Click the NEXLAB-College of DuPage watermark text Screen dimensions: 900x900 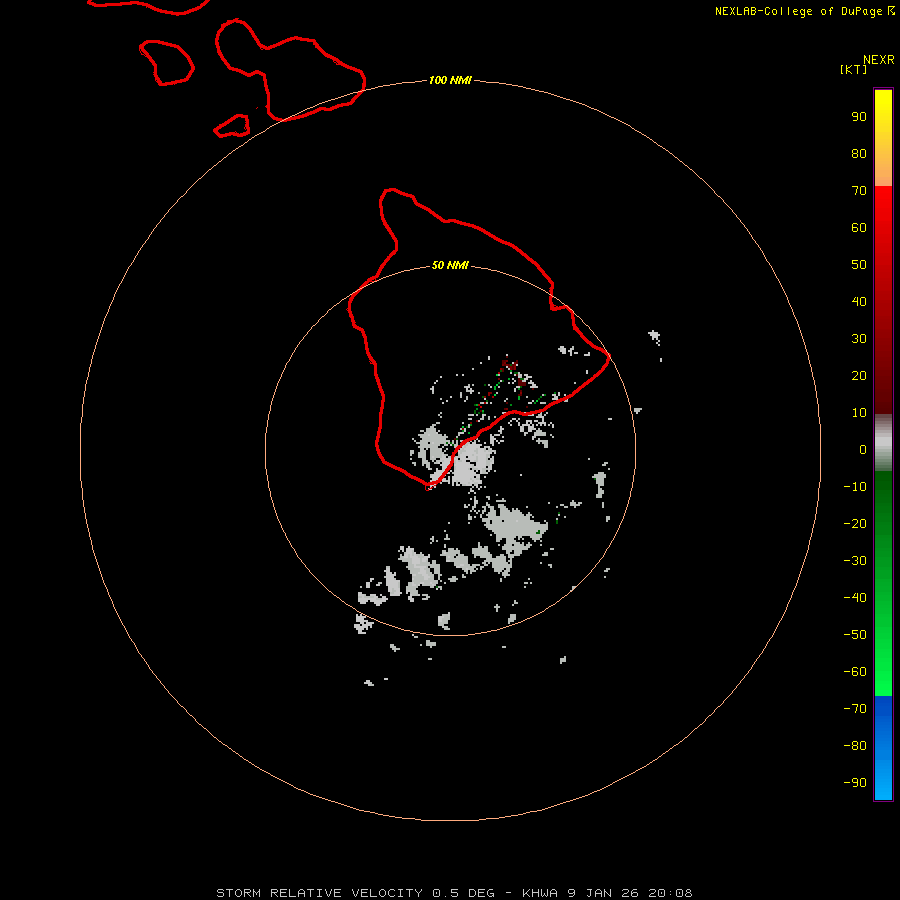tap(805, 11)
